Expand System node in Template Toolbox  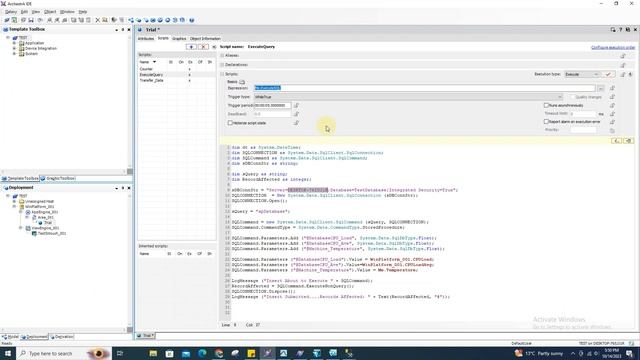click(x=14, y=53)
